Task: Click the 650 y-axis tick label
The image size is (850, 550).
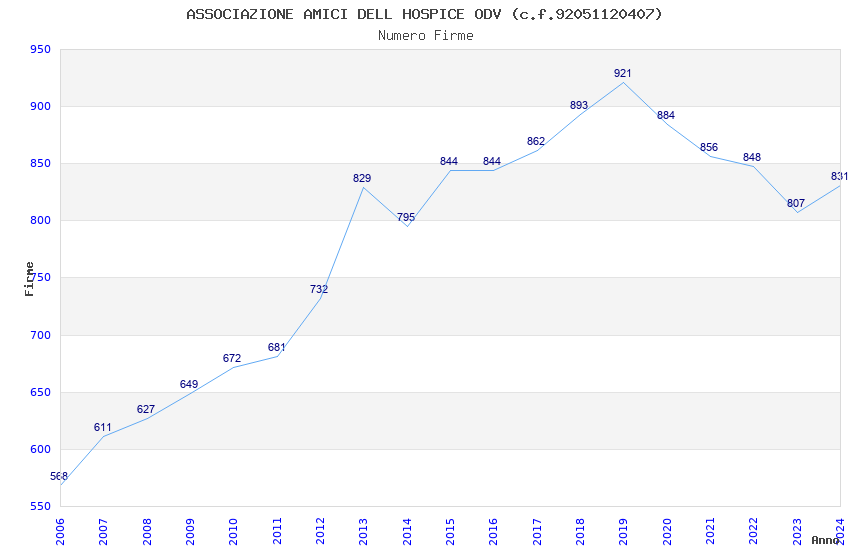Action: 41,392
